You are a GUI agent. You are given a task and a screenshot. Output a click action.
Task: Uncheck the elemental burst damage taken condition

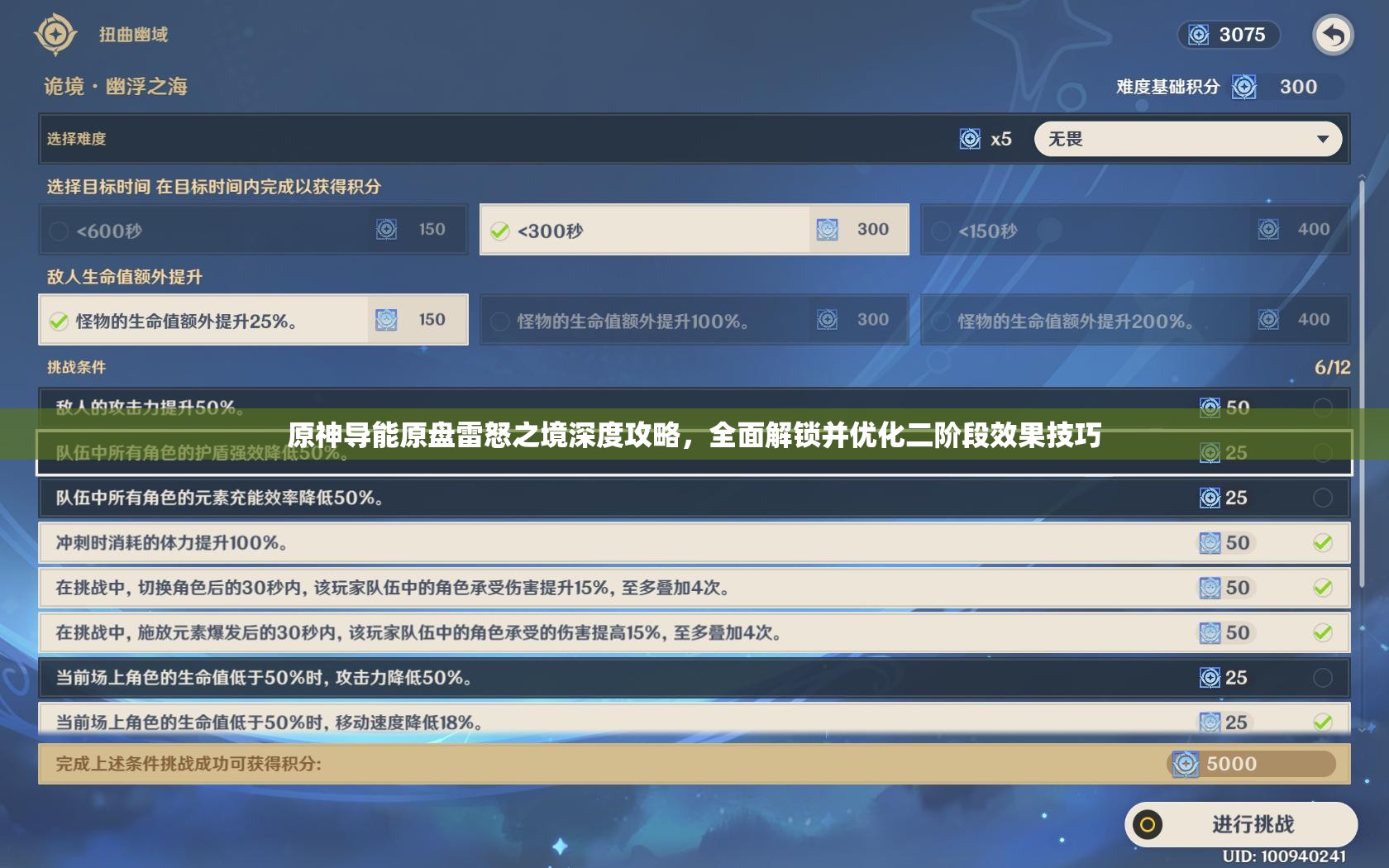click(1323, 632)
